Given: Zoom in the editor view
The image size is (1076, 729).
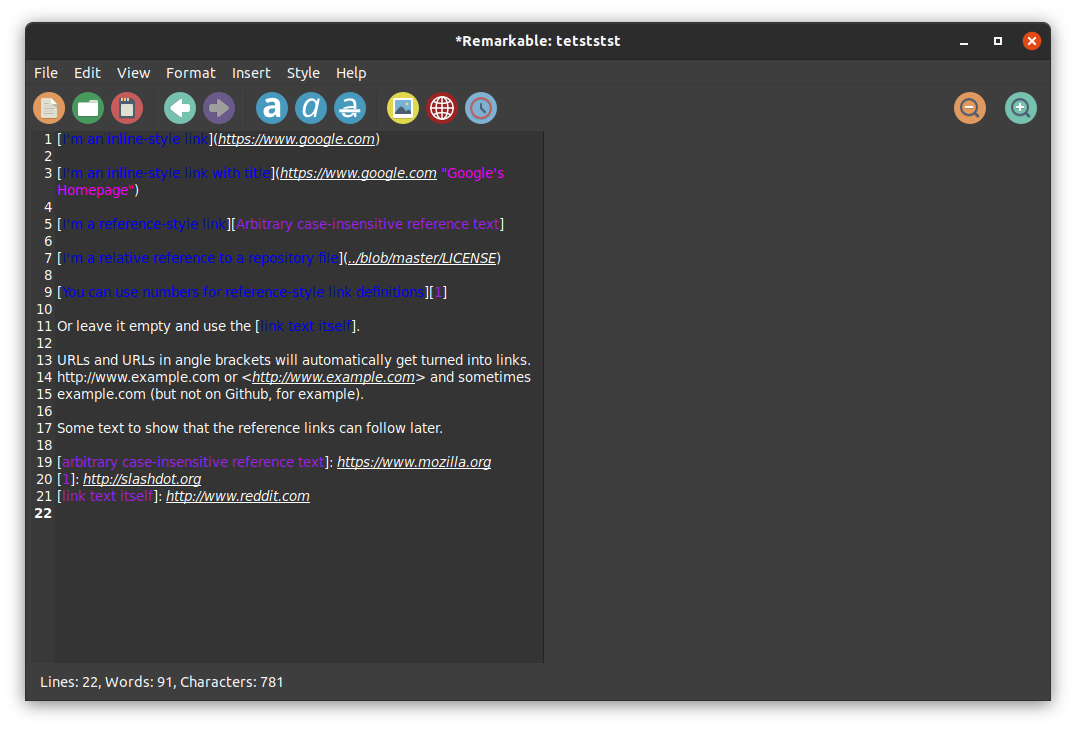Looking at the screenshot, I should 1021,108.
